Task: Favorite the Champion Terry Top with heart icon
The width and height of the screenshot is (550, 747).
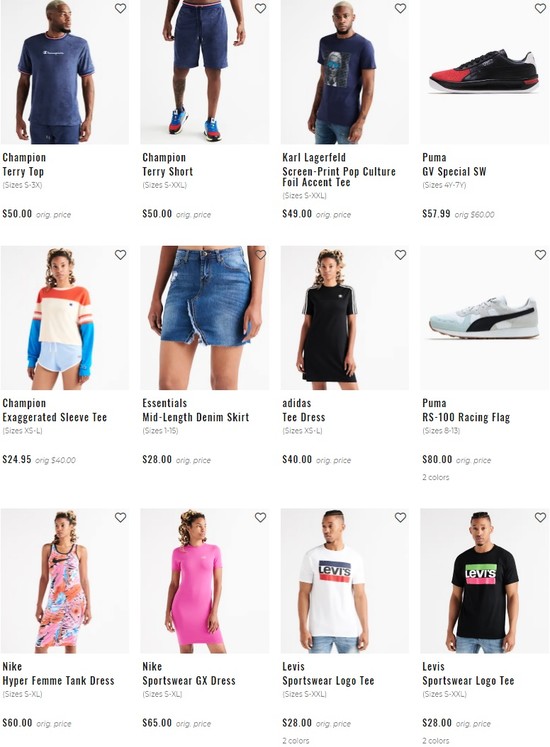Action: tap(121, 9)
